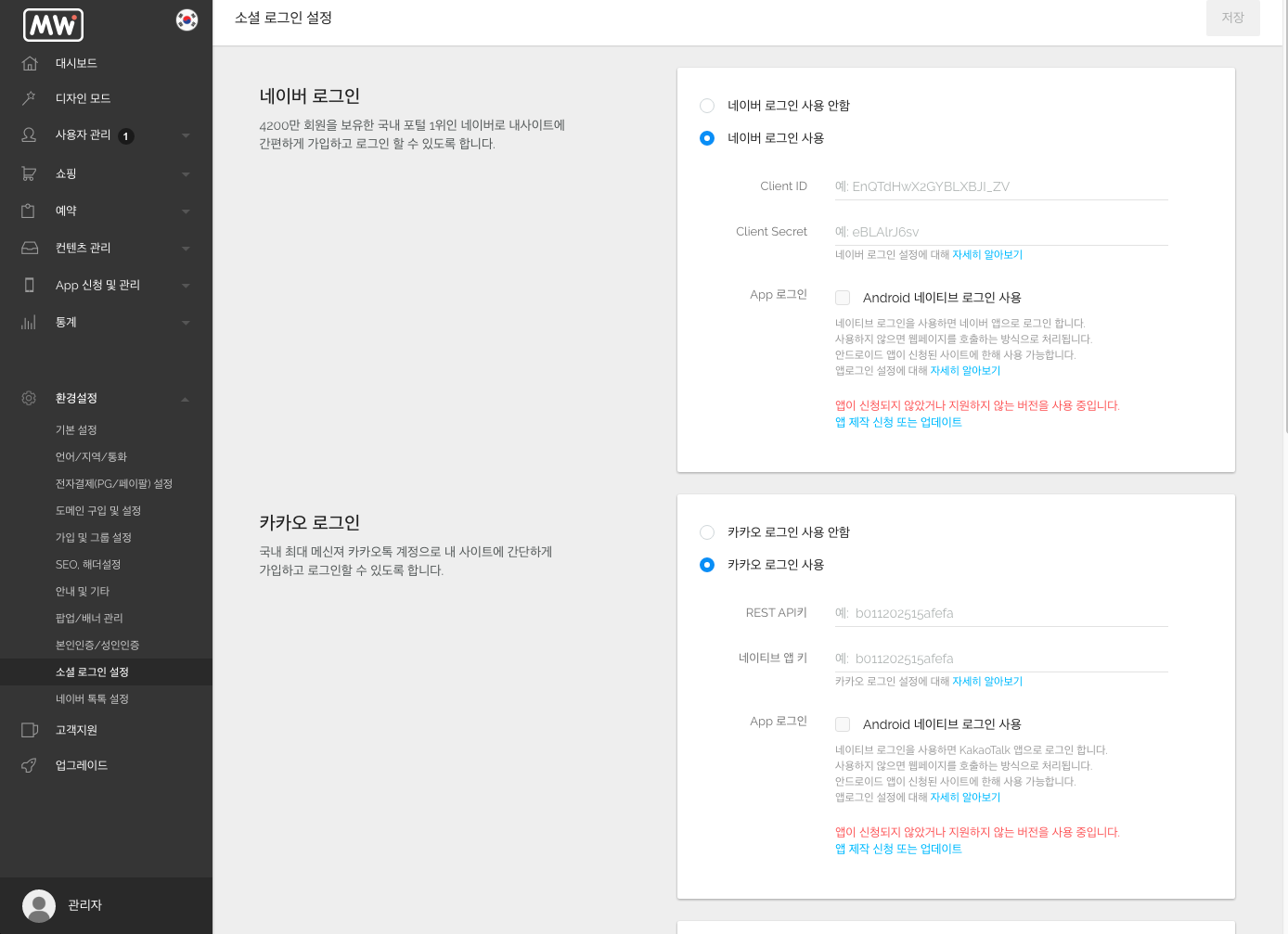Click the user management person icon
Image resolution: width=1288 pixels, height=934 pixels.
(30, 135)
